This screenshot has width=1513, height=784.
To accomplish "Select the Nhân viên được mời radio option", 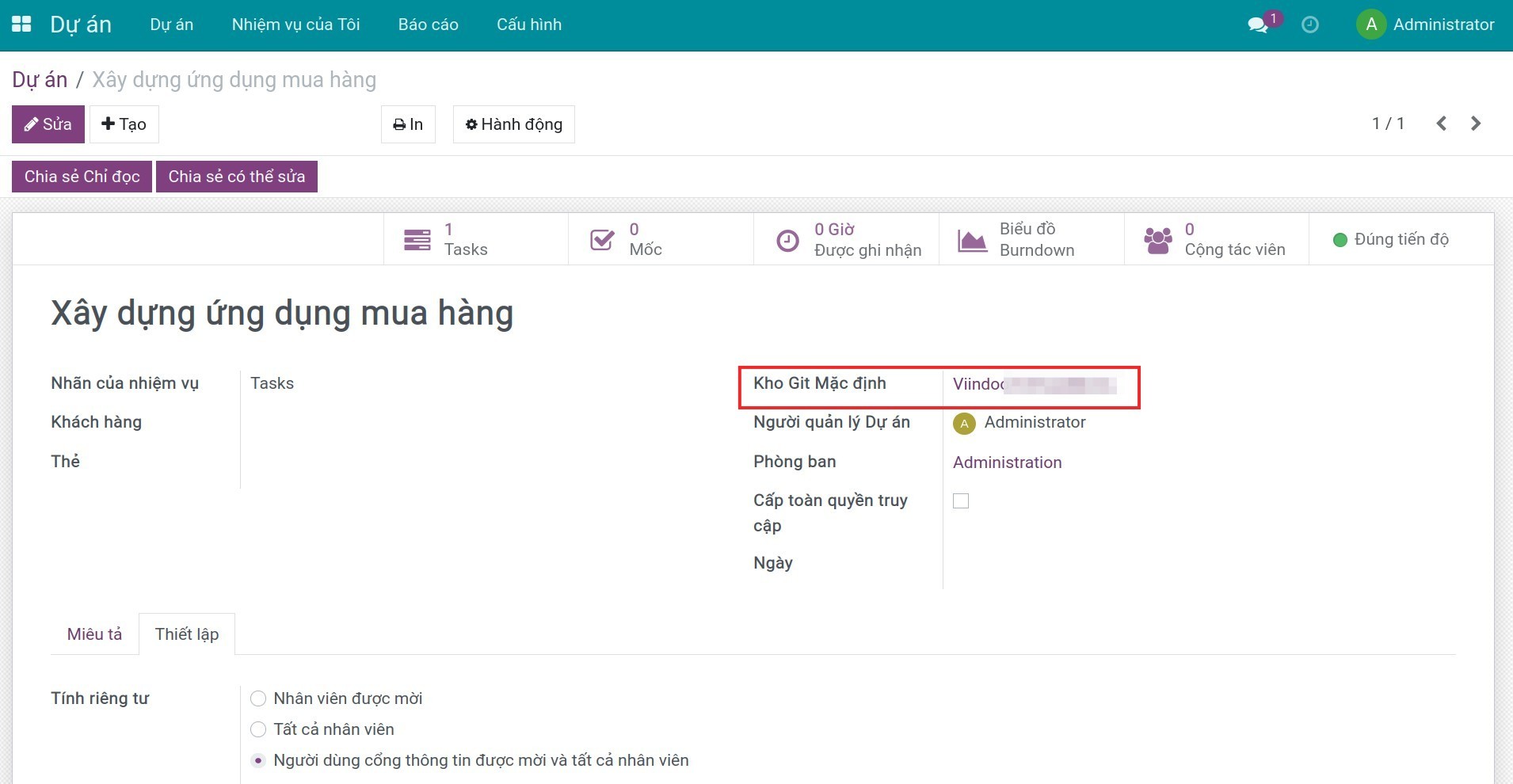I will click(x=258, y=698).
